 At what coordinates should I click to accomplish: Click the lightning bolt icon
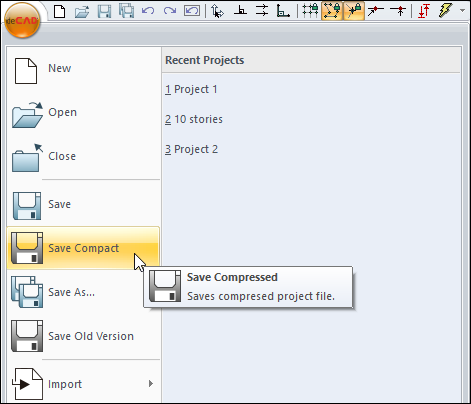[x=445, y=11]
